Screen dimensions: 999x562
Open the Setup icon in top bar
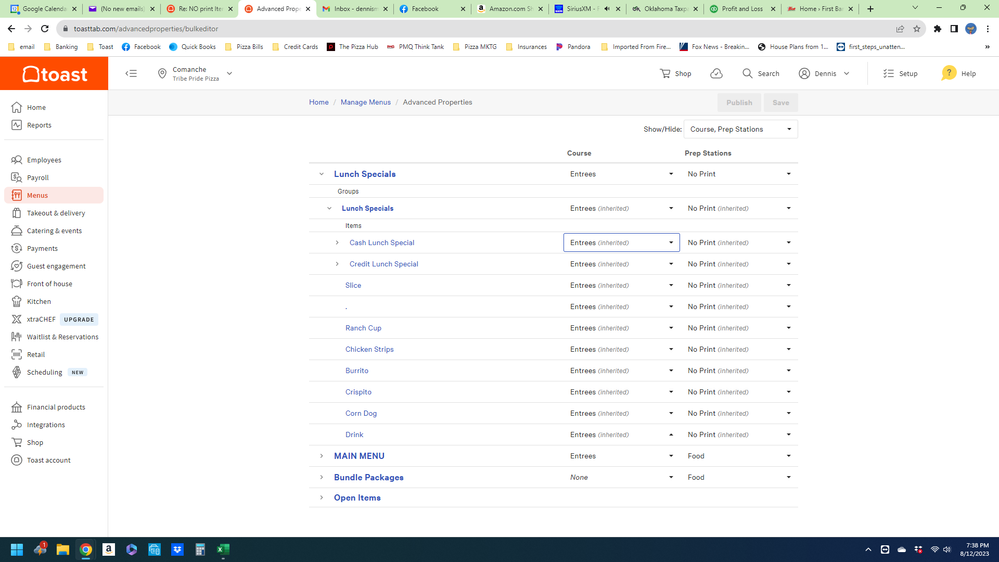point(888,74)
